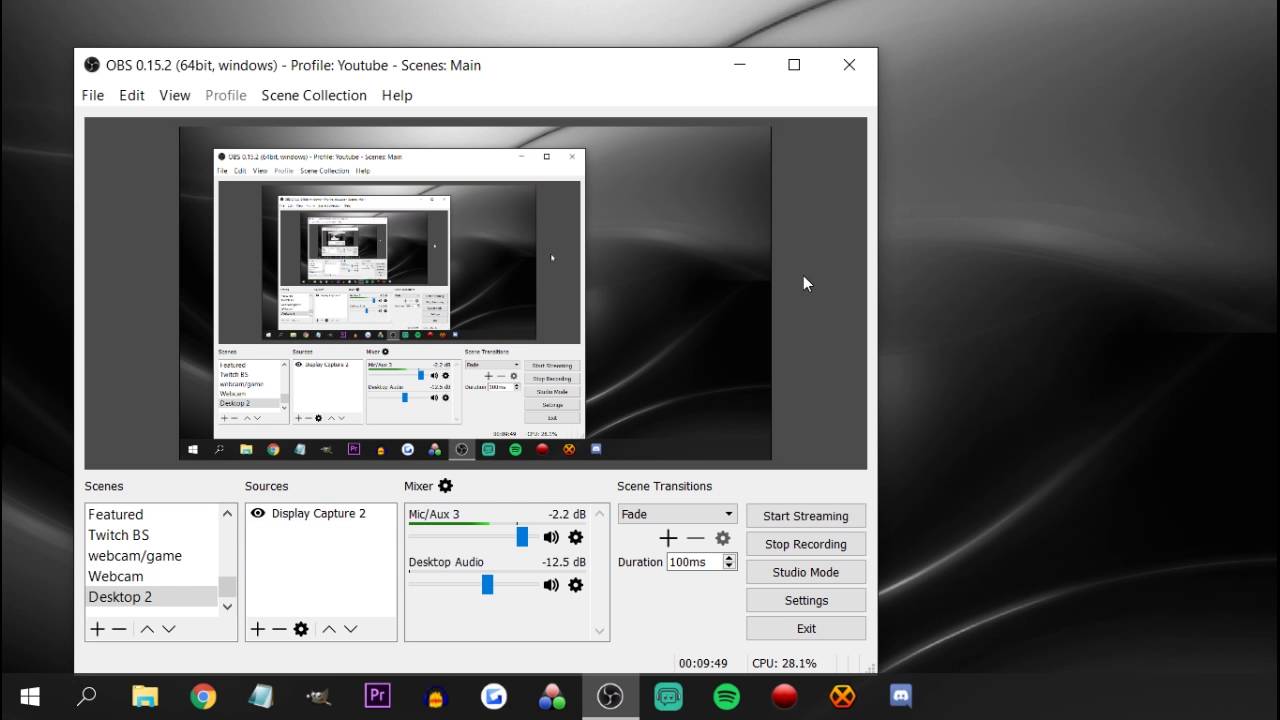This screenshot has height=720, width=1280.
Task: Open the Edit menu
Action: 132,95
